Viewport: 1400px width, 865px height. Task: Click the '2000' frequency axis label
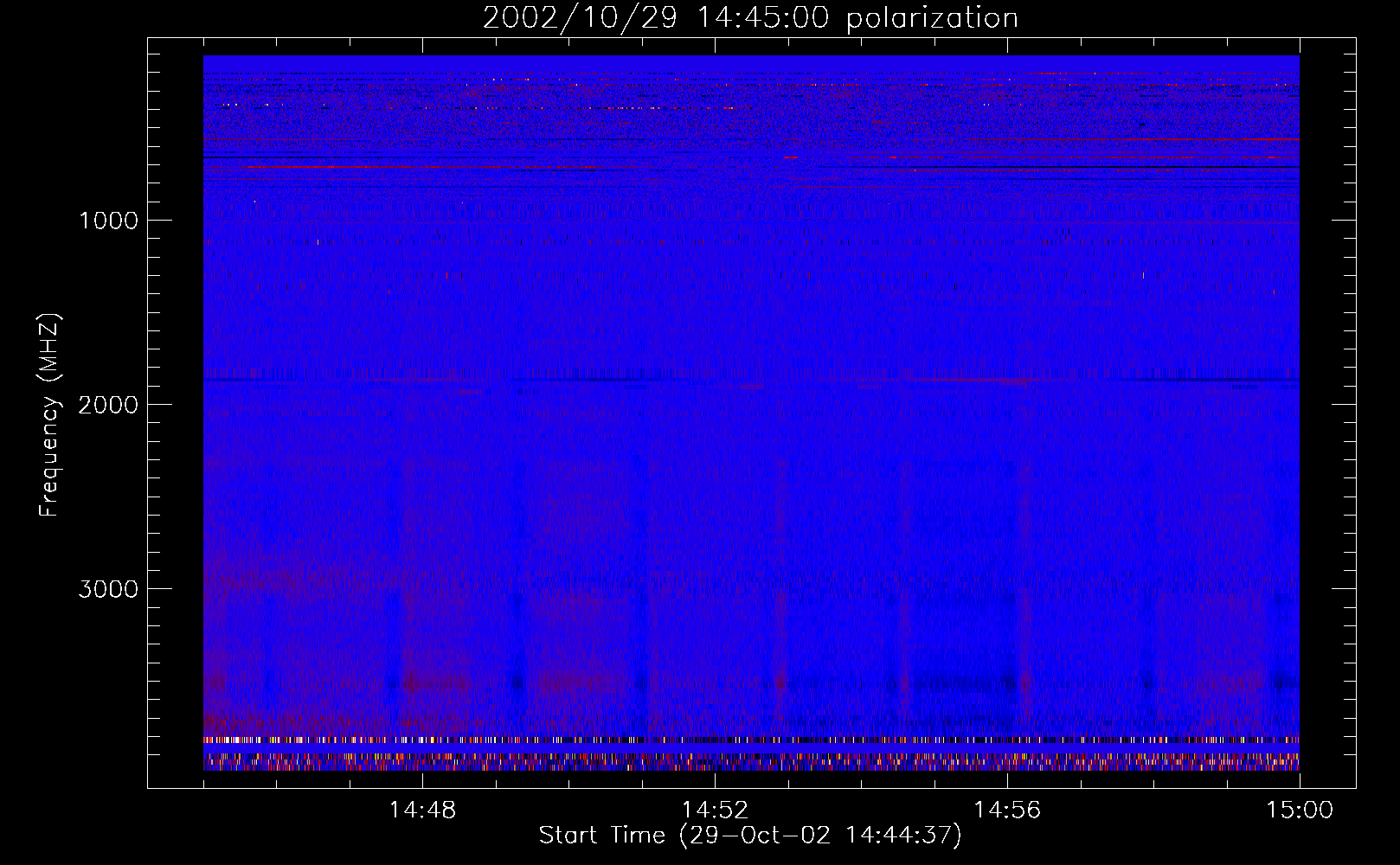pos(108,405)
